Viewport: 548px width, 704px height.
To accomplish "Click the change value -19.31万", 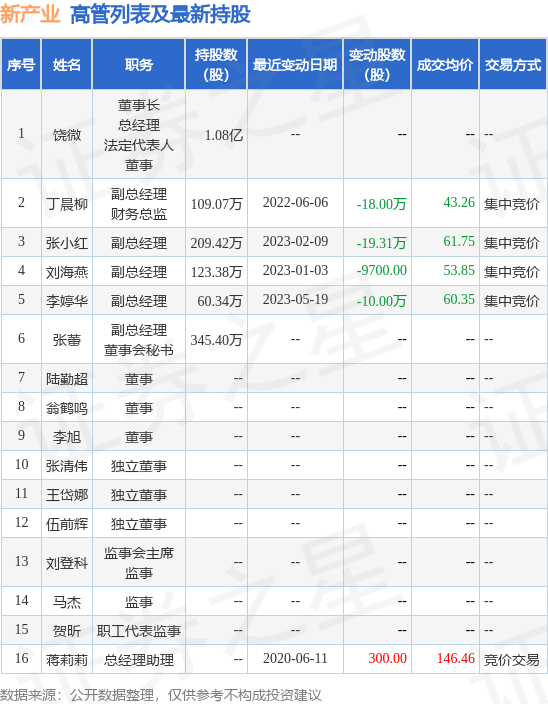I will click(x=381, y=243).
